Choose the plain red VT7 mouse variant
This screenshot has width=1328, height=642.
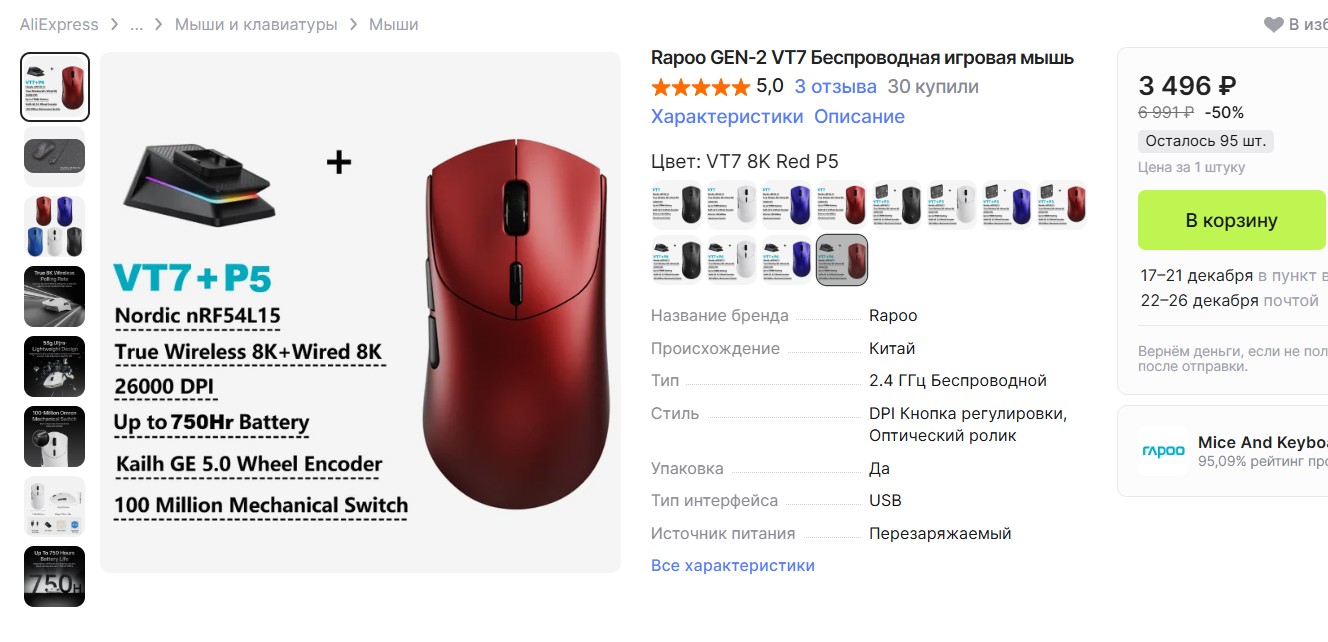(842, 205)
